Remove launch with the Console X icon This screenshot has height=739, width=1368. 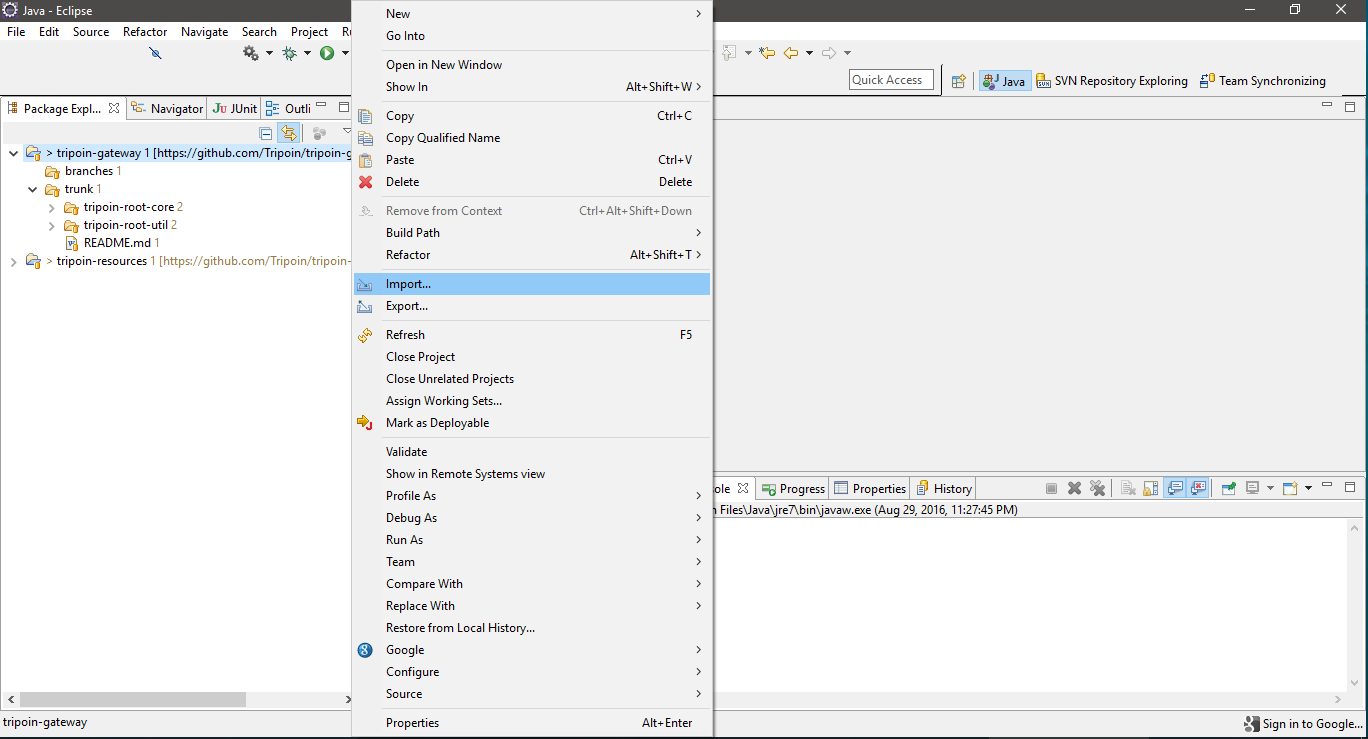(x=1074, y=488)
